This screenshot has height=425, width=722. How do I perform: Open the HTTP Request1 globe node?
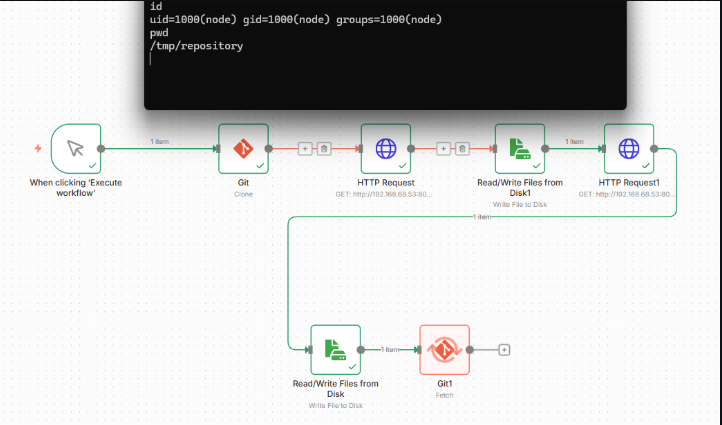click(628, 149)
